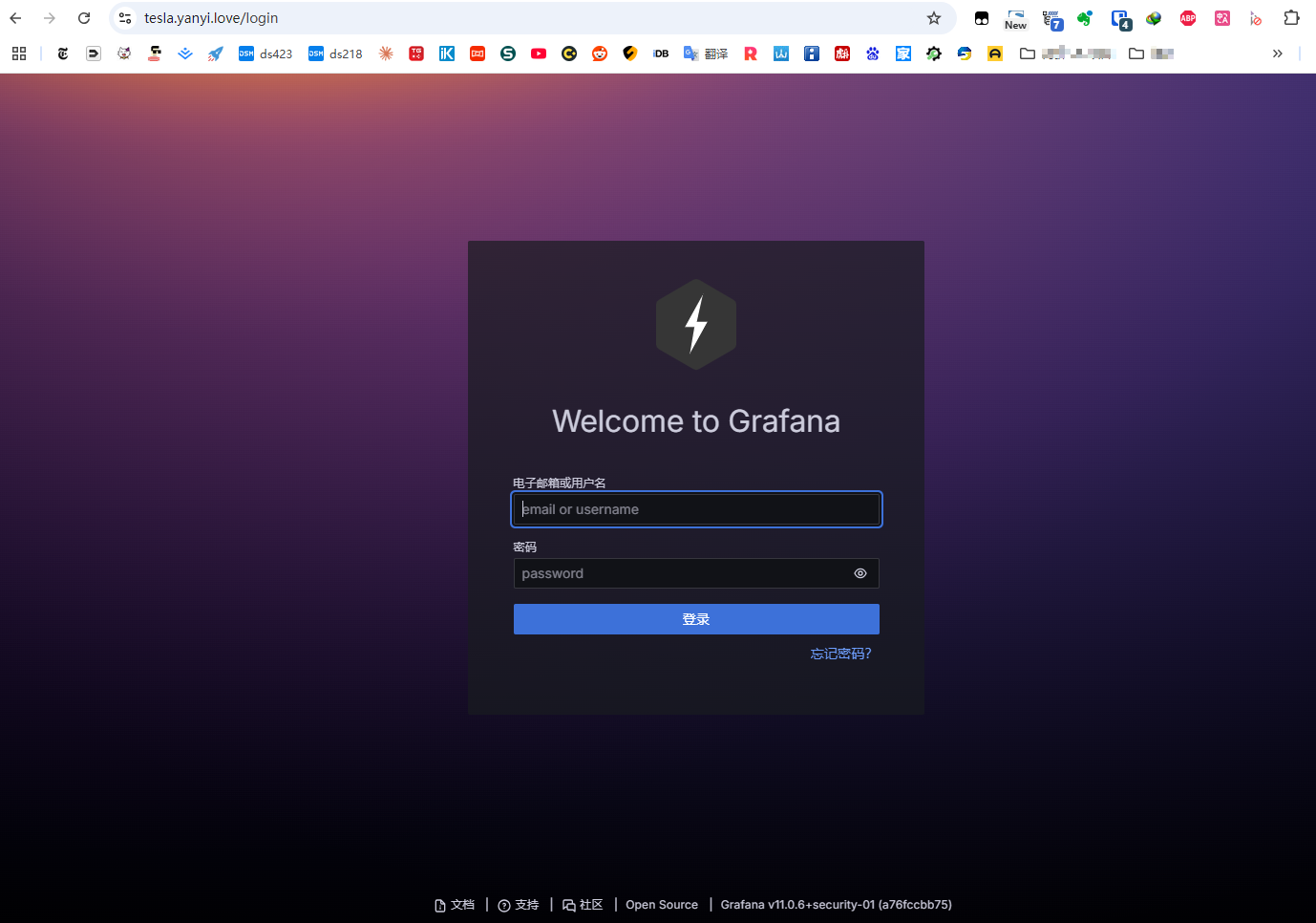Open the Reddit bookmark icon

(600, 54)
